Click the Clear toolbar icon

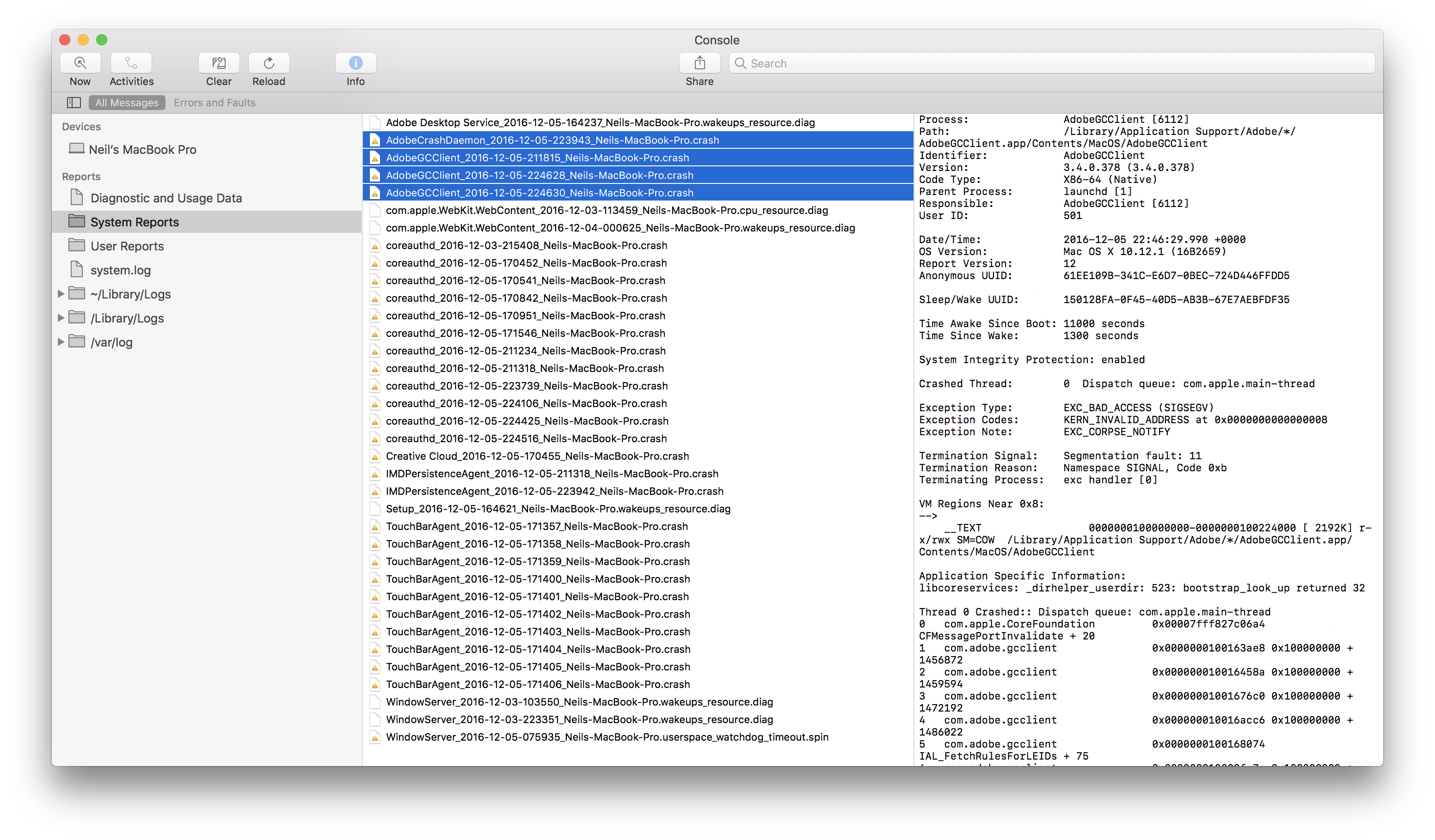[219, 62]
